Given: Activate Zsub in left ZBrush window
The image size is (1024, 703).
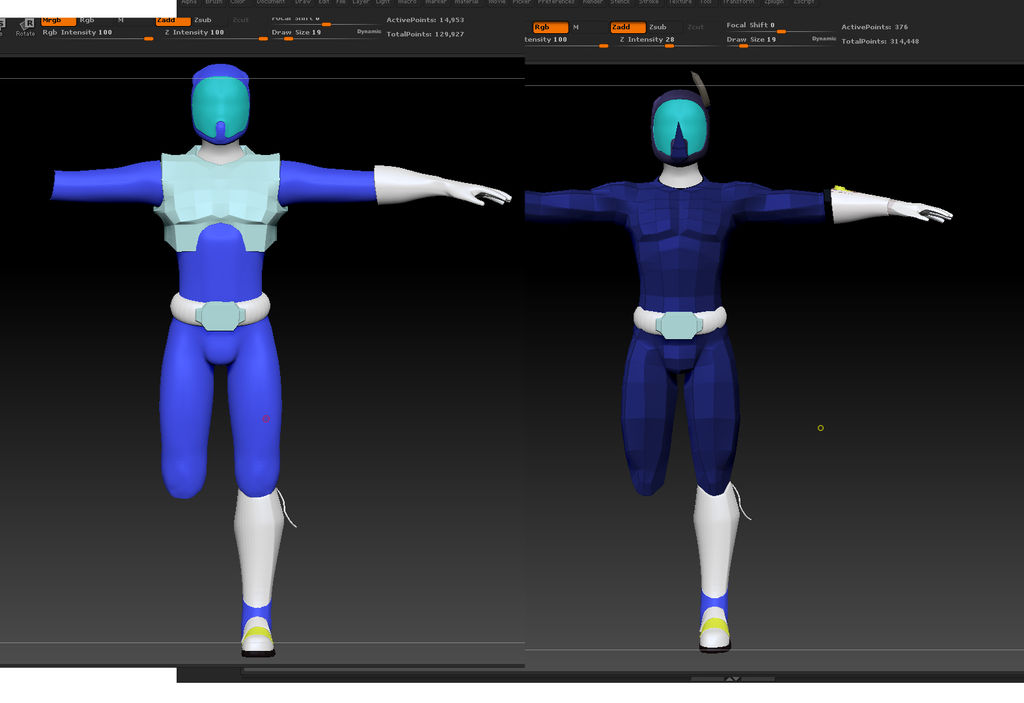Looking at the screenshot, I should coord(203,20).
